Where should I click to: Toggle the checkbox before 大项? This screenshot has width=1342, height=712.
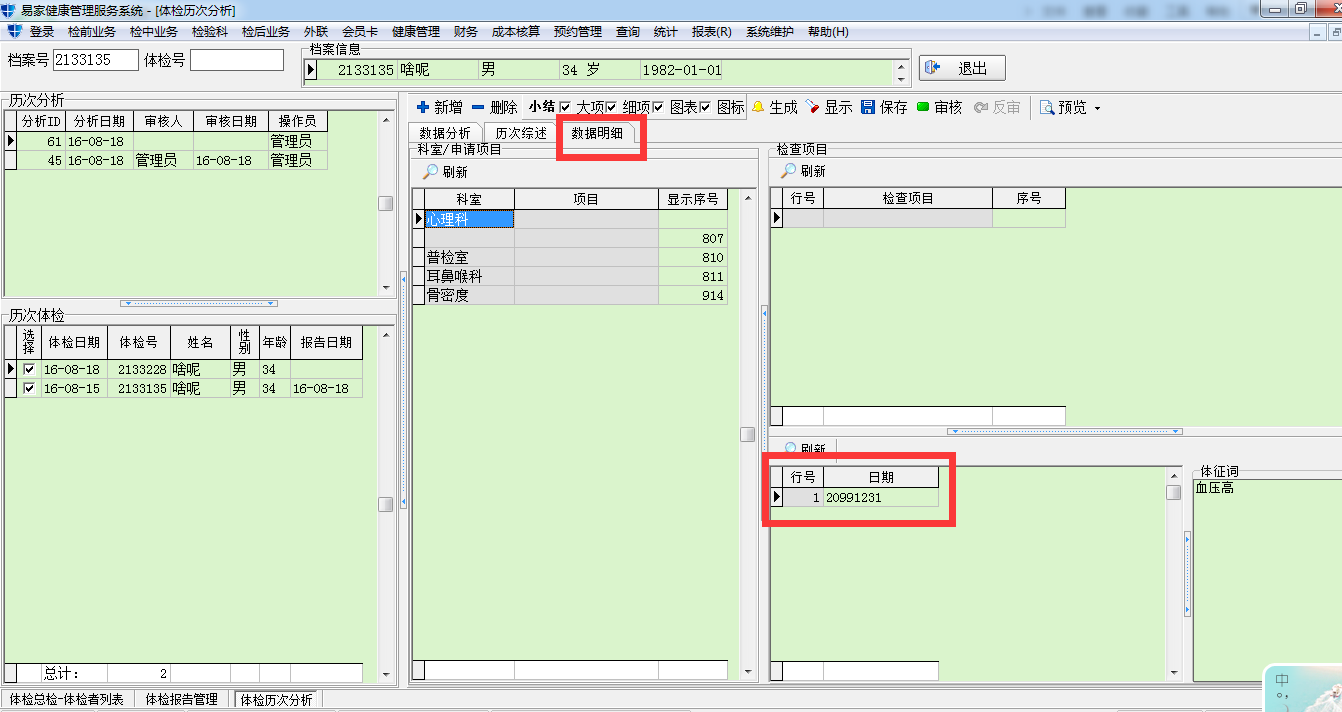[x=565, y=107]
